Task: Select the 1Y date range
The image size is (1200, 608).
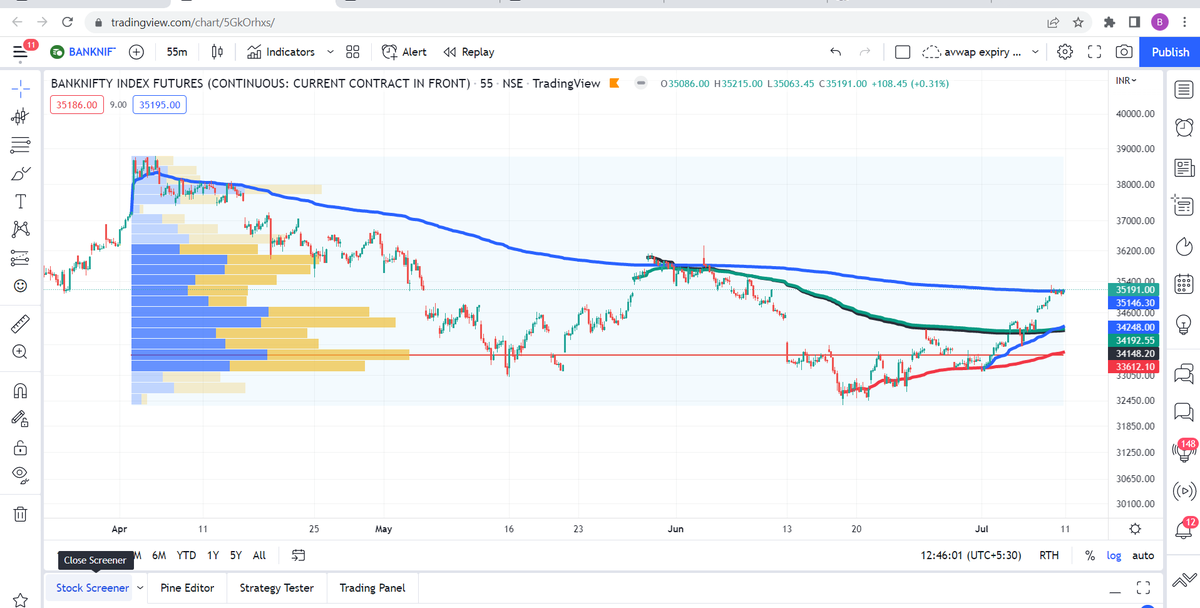Action: pyautogui.click(x=212, y=555)
